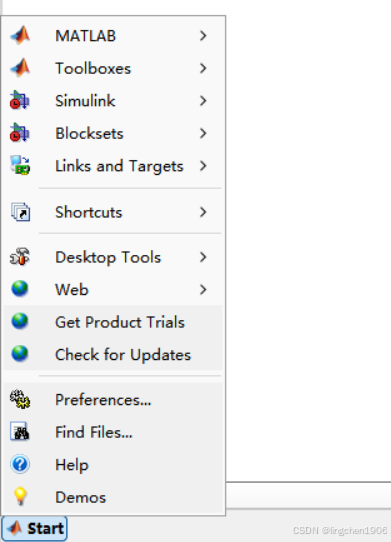Expand the Blocksets submenu arrow

pos(203,133)
